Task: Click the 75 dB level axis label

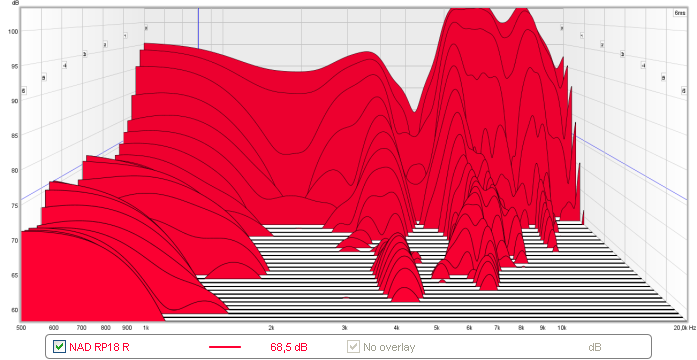Action: 14,205
